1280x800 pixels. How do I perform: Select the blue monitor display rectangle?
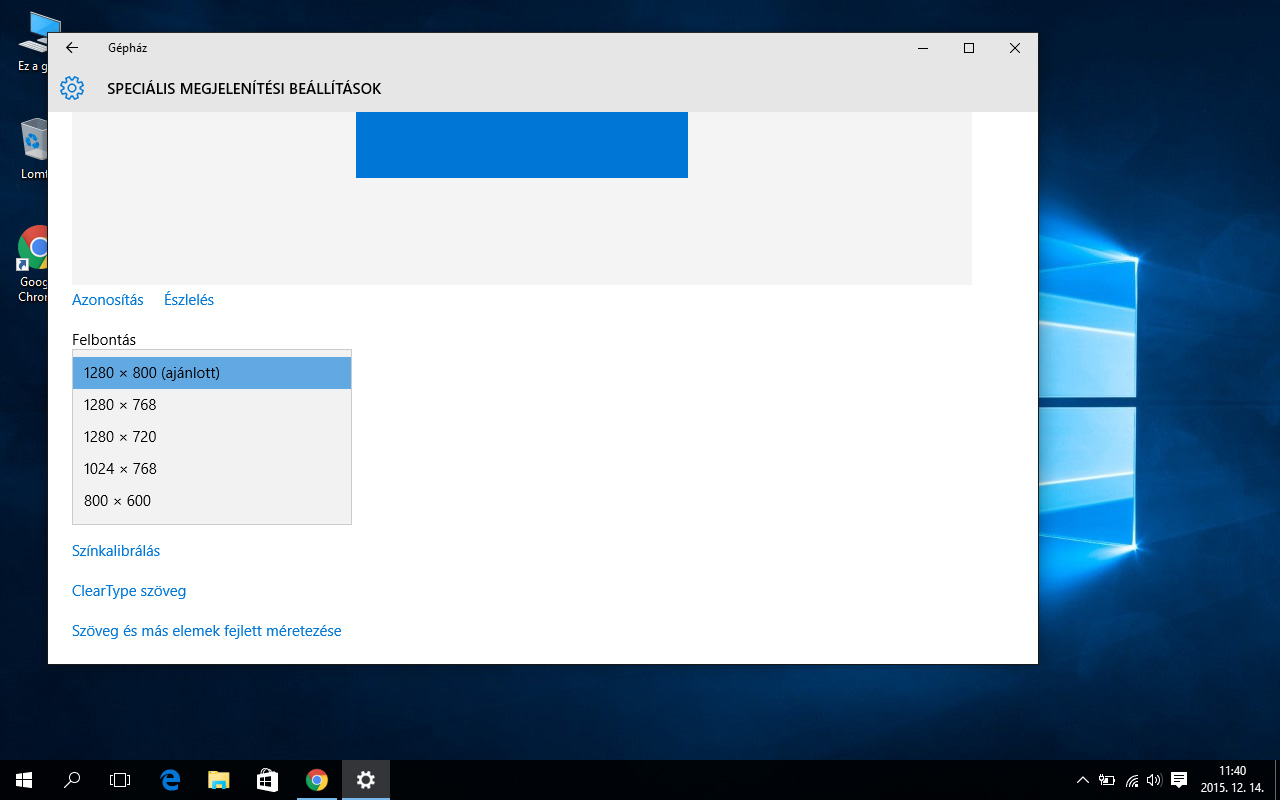[521, 146]
